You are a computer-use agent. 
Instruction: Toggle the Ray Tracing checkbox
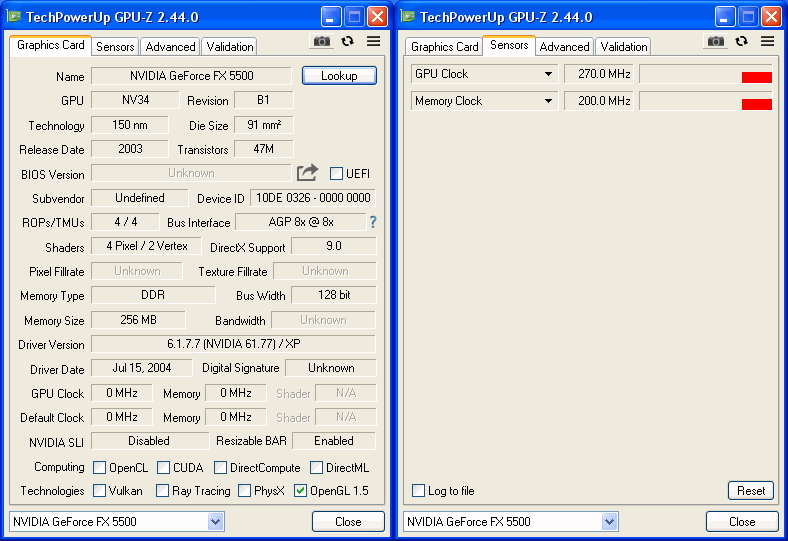point(162,491)
